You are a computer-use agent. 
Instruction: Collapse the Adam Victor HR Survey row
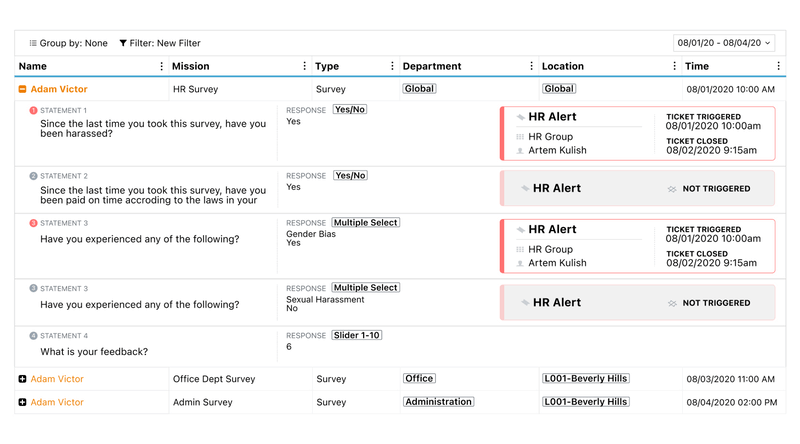(22, 89)
